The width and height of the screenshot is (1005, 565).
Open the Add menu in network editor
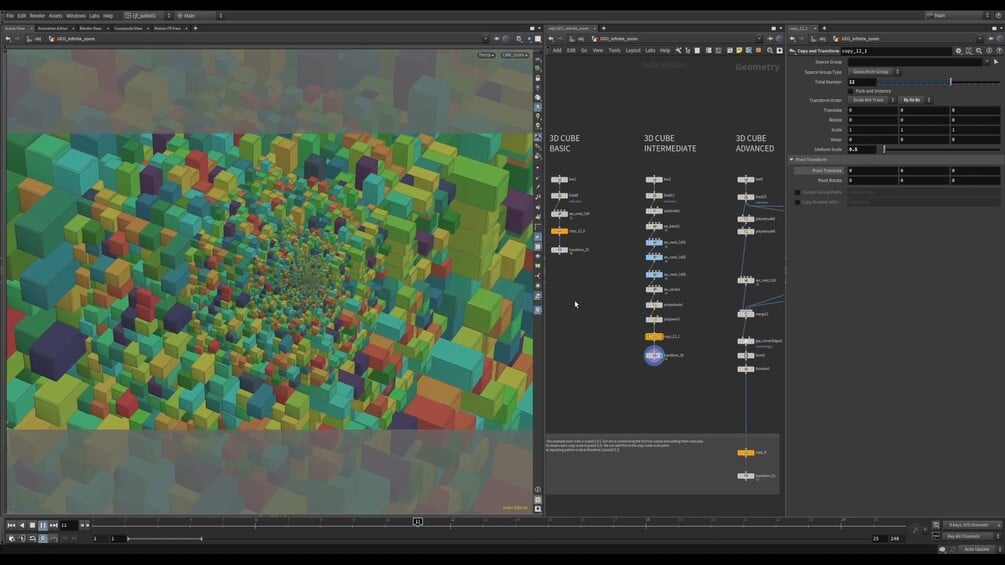[x=557, y=50]
